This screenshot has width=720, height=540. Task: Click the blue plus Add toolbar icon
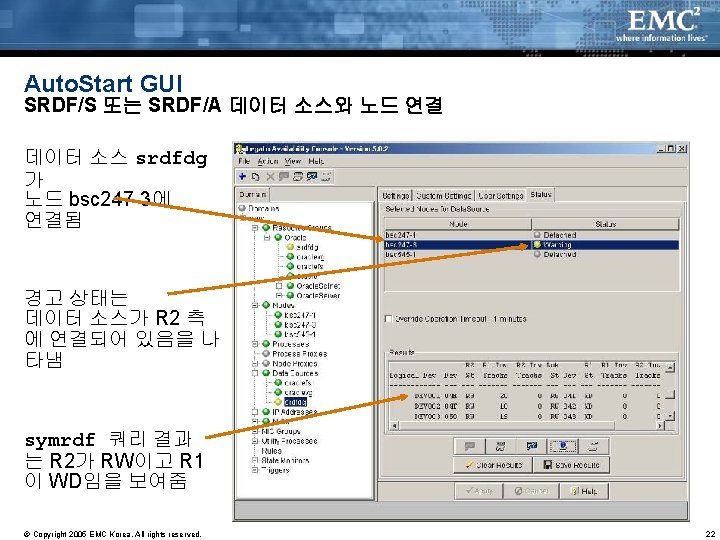[x=242, y=176]
